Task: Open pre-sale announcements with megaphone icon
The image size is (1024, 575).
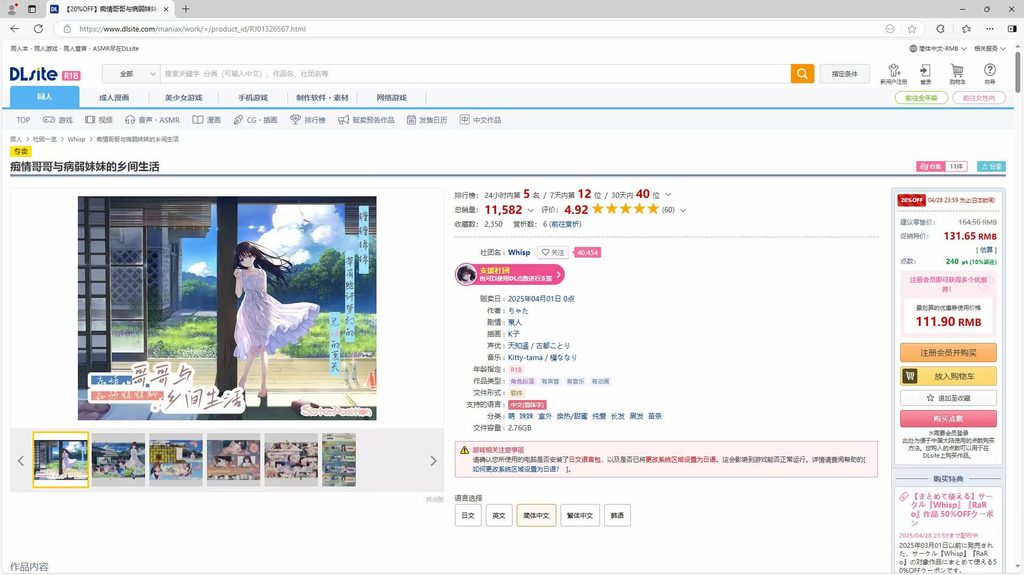Action: click(366, 120)
